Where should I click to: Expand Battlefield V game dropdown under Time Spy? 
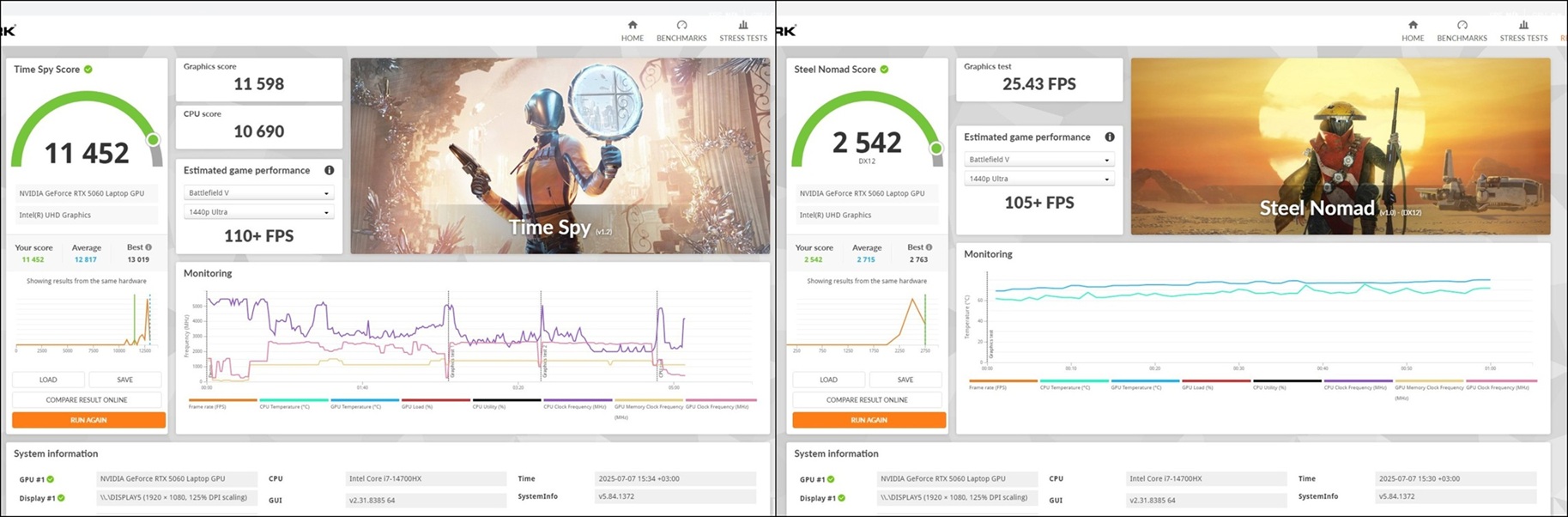click(258, 193)
